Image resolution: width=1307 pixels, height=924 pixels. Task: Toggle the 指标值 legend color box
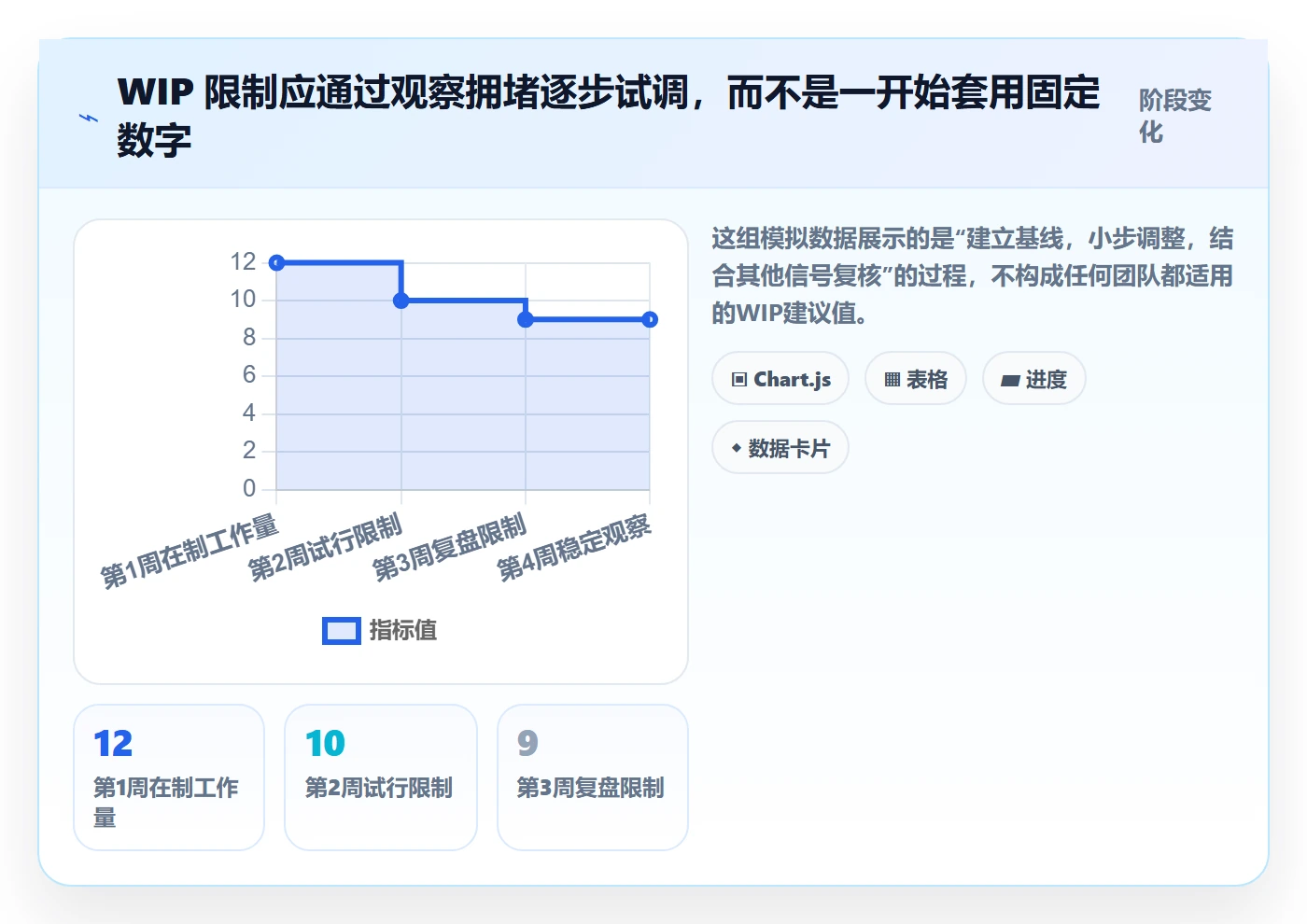(x=341, y=631)
